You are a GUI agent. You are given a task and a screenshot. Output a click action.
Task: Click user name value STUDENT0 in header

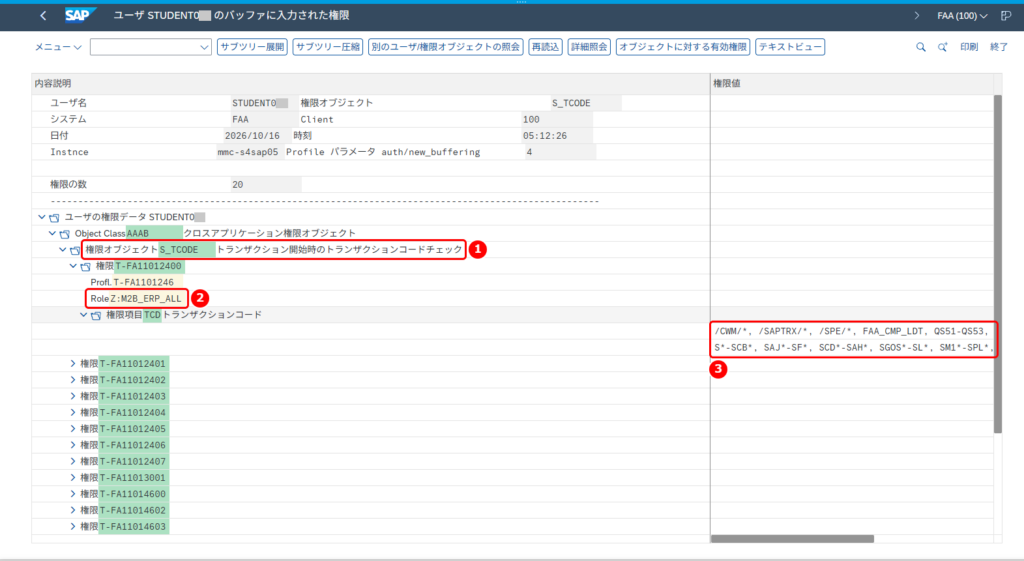pos(260,103)
